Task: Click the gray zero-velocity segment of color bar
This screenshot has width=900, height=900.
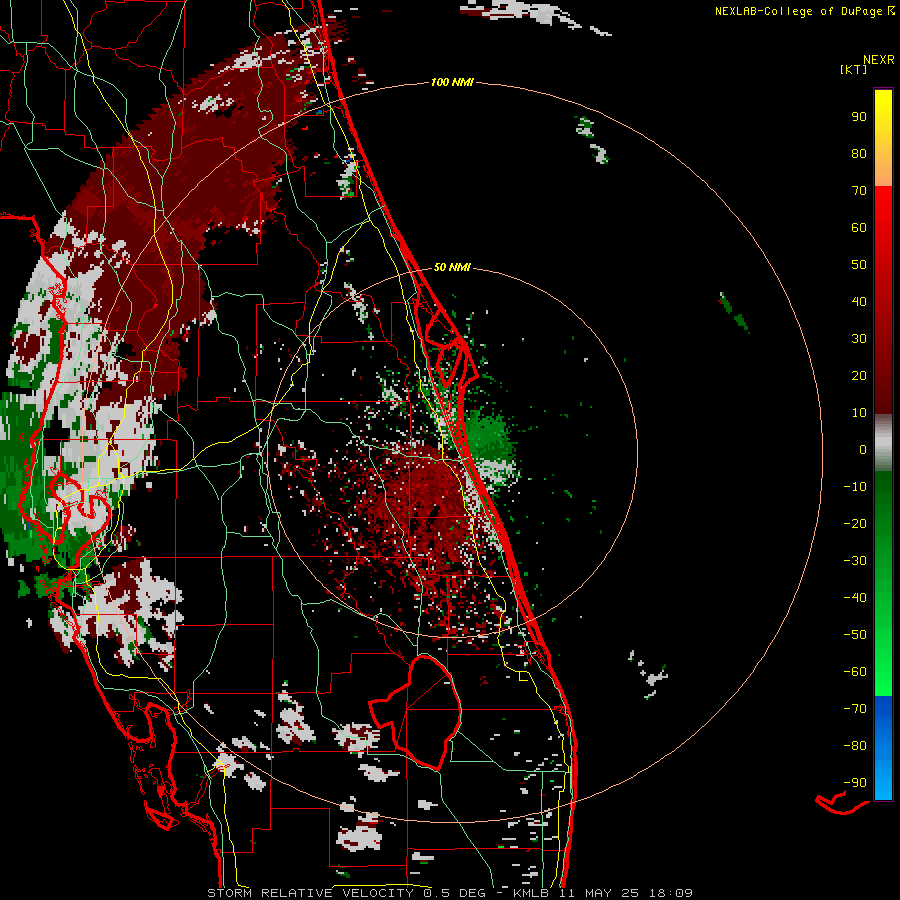Action: click(883, 443)
